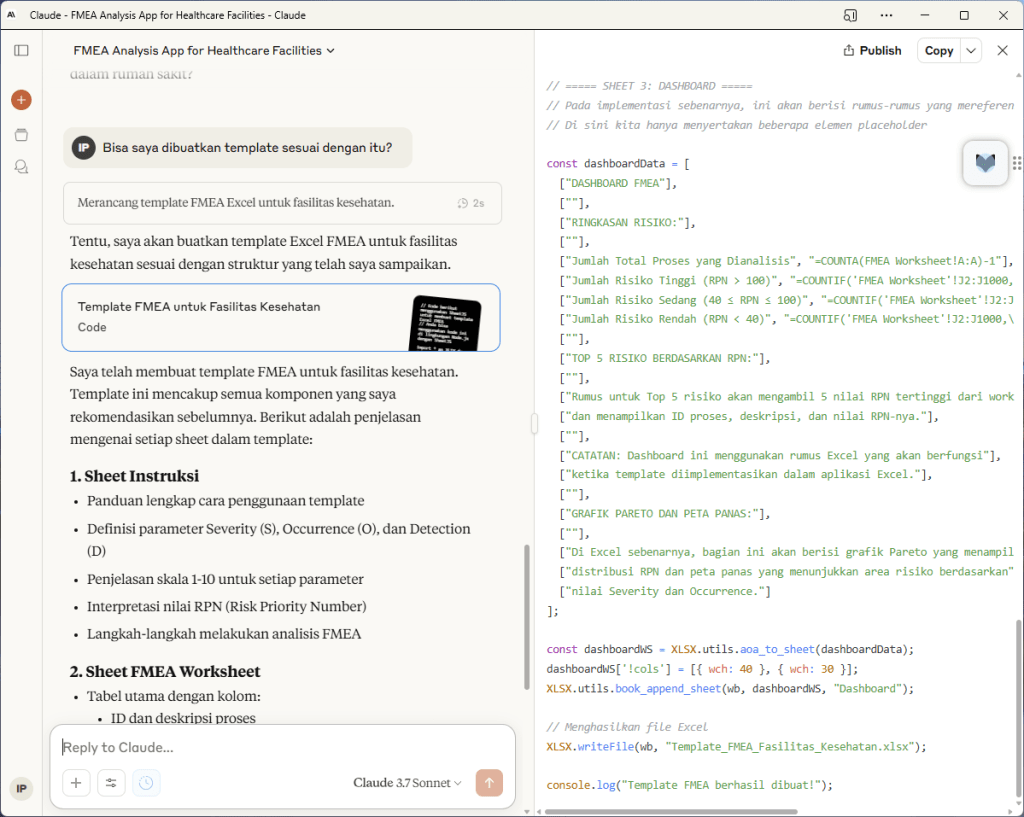Viewport: 1024px width, 817px height.
Task: Open the Claude 3.7 Sonnet model selector
Action: click(x=407, y=783)
